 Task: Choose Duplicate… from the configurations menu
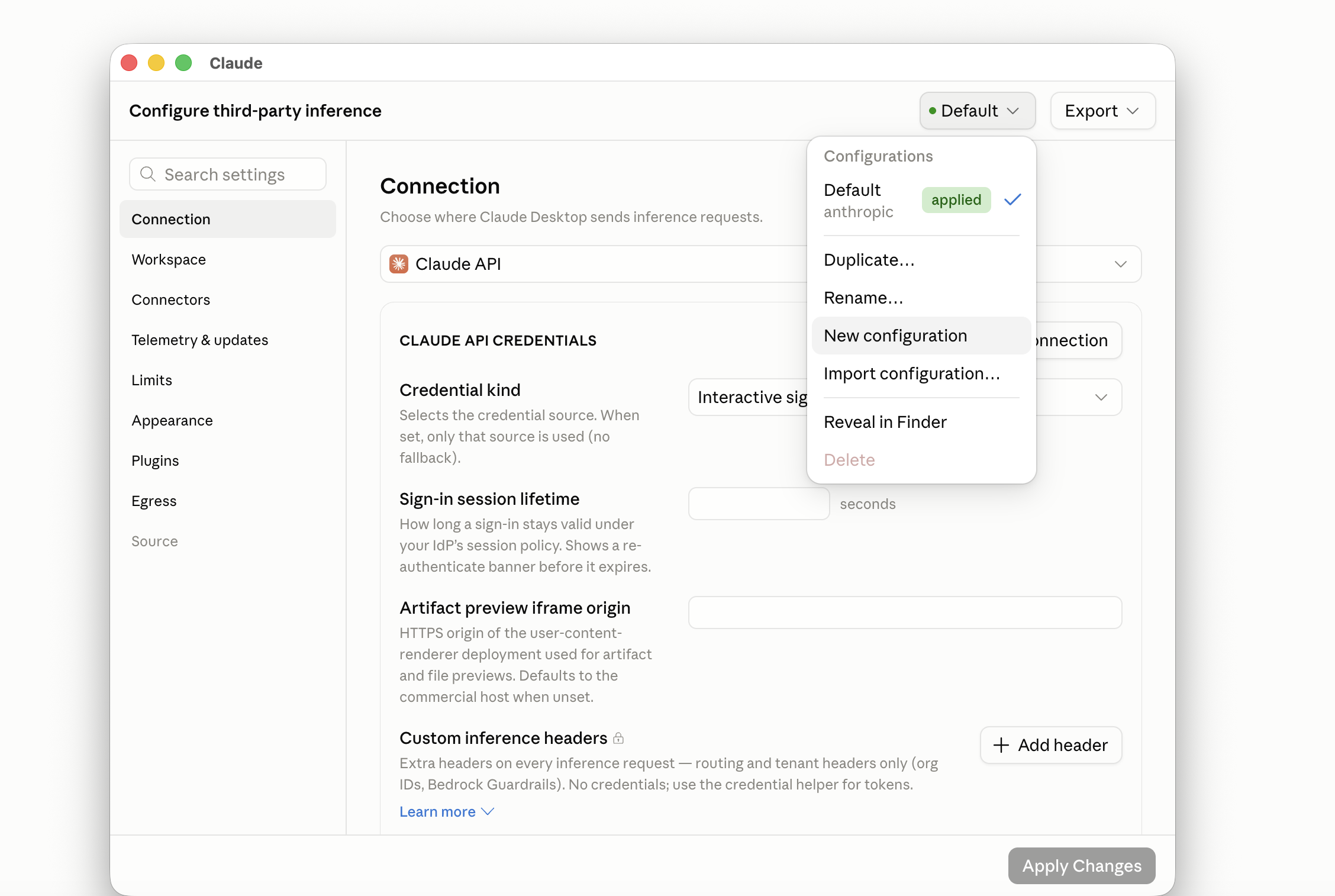921,260
